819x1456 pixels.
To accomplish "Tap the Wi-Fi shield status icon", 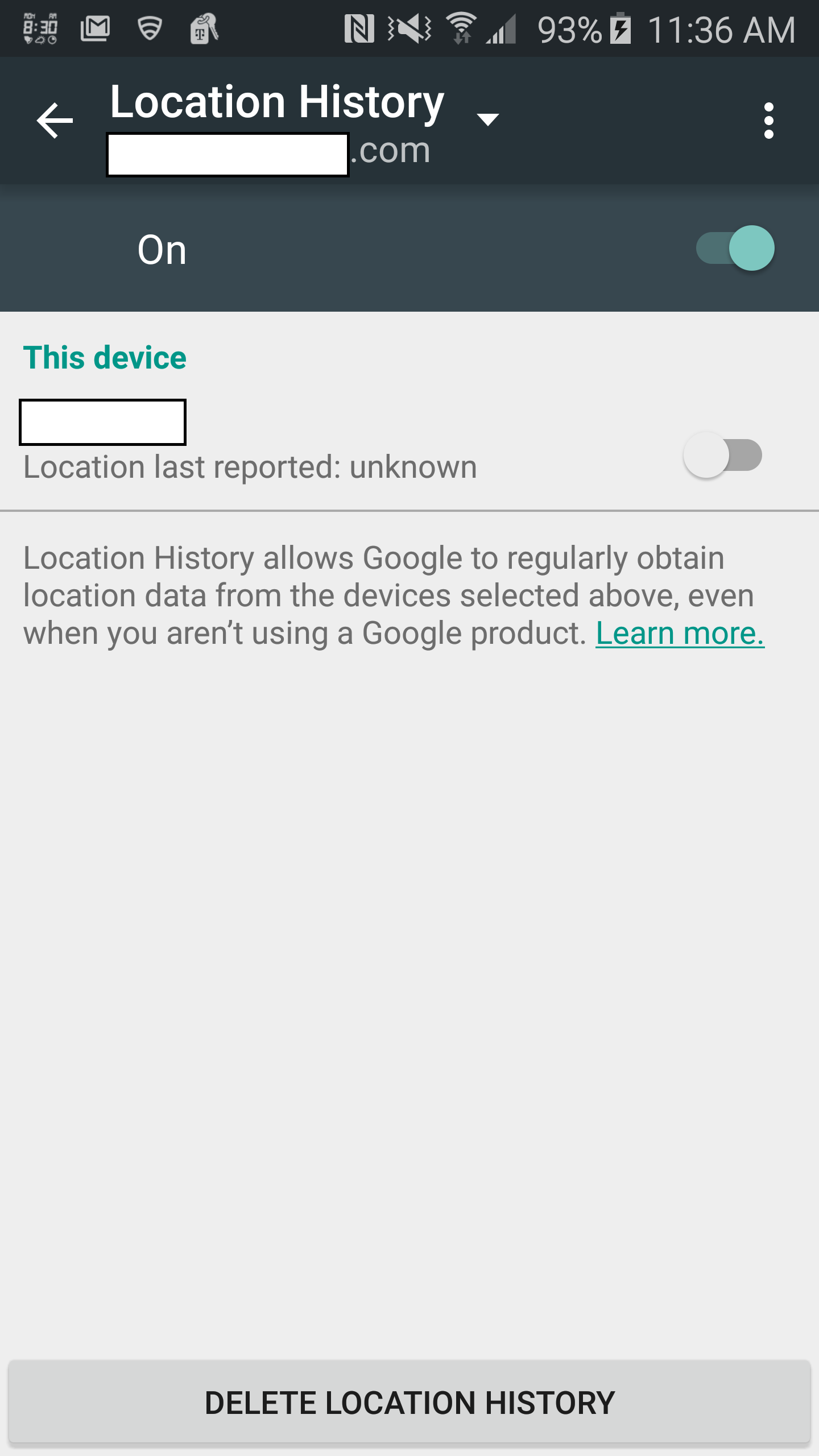I will (150, 28).
